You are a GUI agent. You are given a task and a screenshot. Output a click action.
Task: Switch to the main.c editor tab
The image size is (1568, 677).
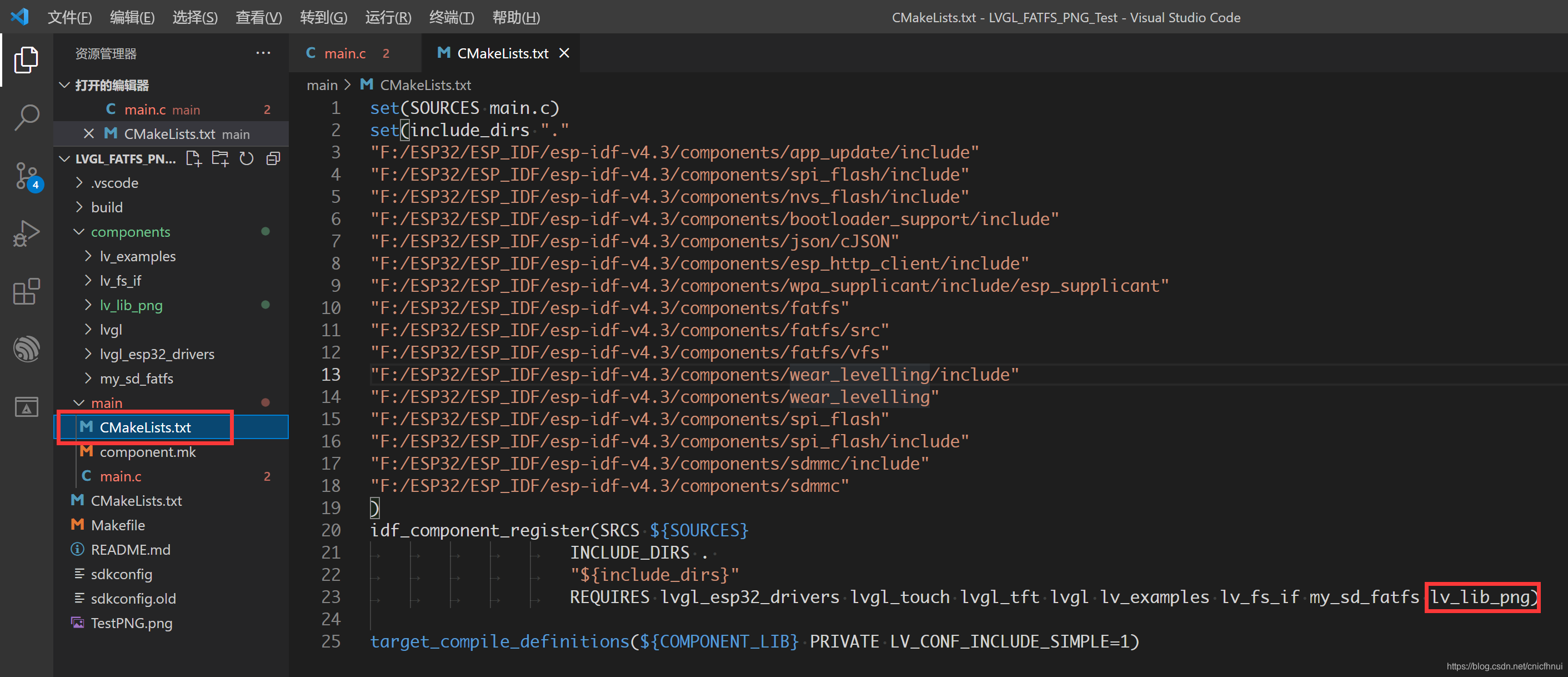[355, 53]
